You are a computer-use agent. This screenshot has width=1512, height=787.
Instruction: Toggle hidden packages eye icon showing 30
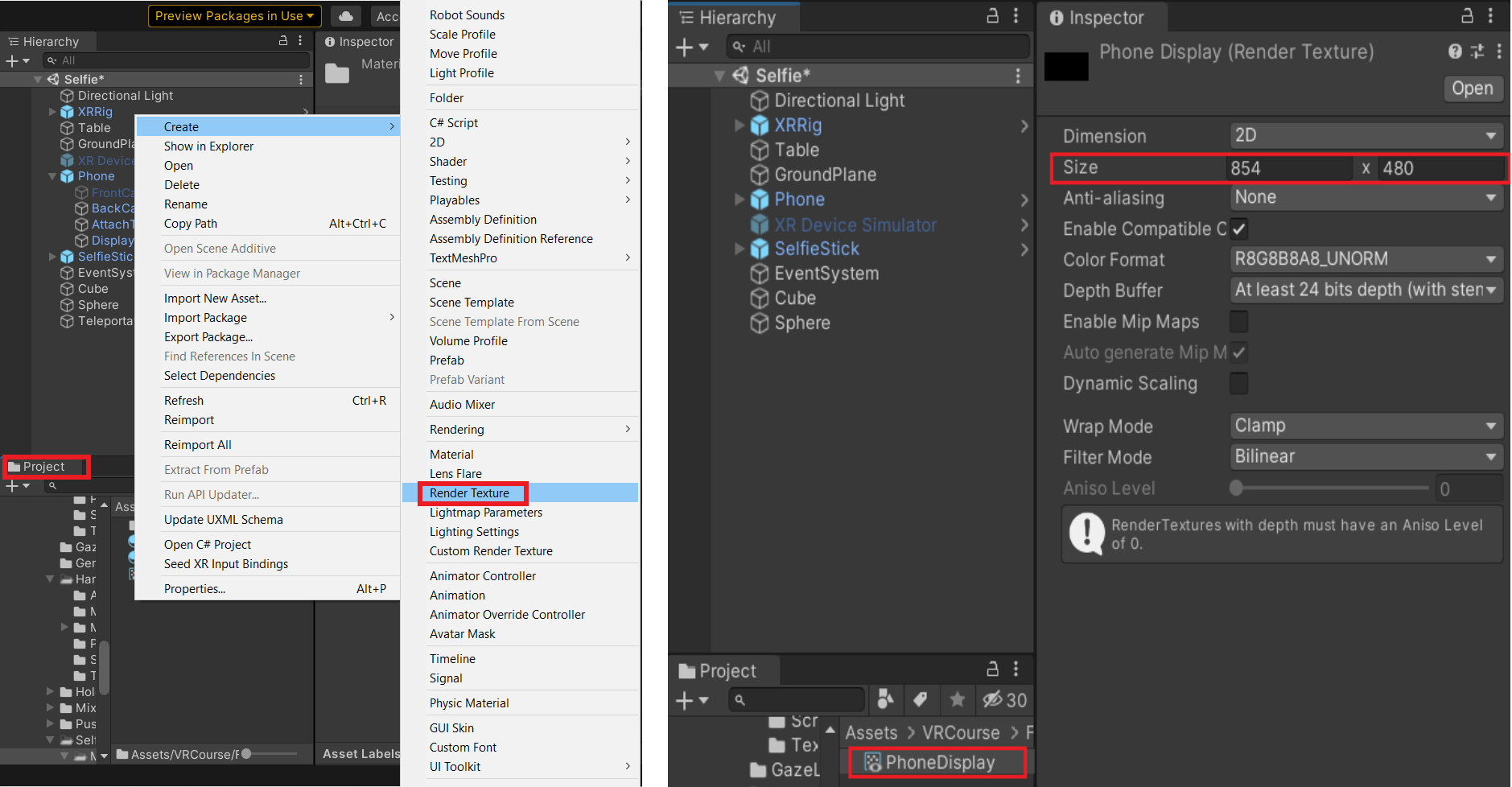(x=1004, y=699)
